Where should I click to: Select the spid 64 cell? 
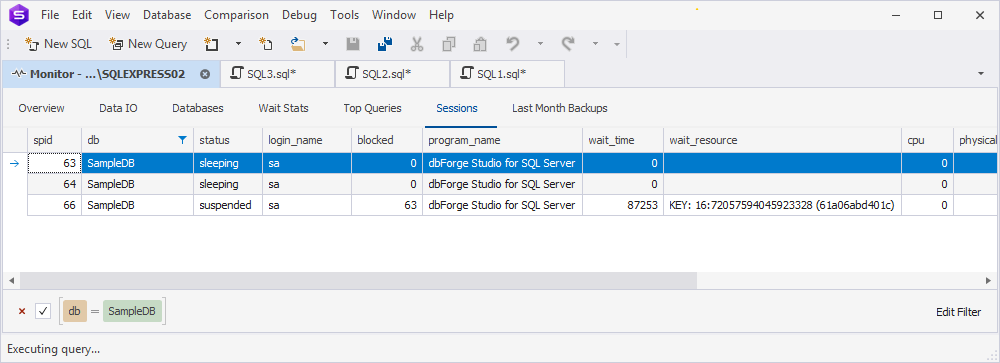(54, 184)
